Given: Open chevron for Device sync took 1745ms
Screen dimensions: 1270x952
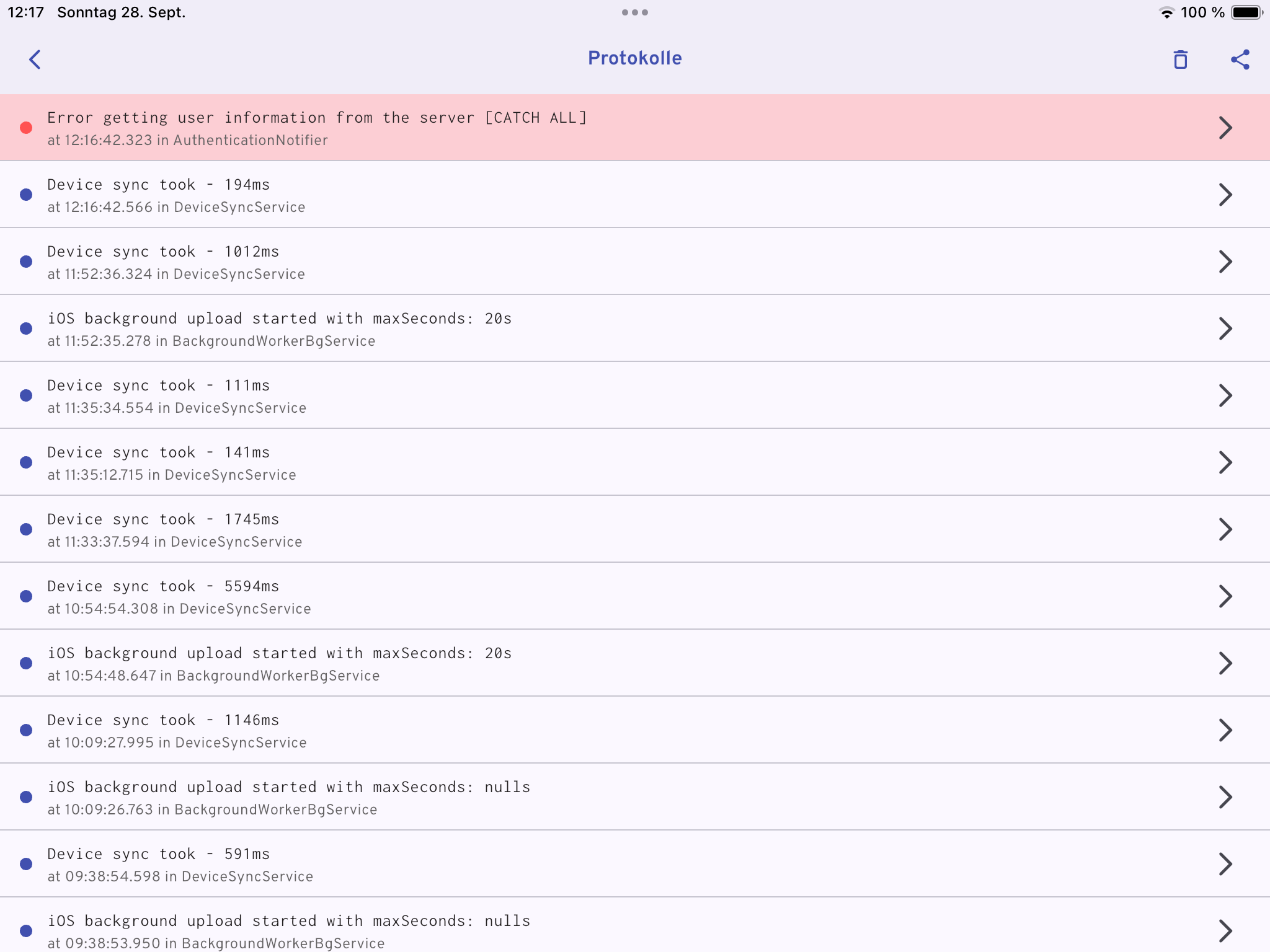Looking at the screenshot, I should [x=1225, y=529].
